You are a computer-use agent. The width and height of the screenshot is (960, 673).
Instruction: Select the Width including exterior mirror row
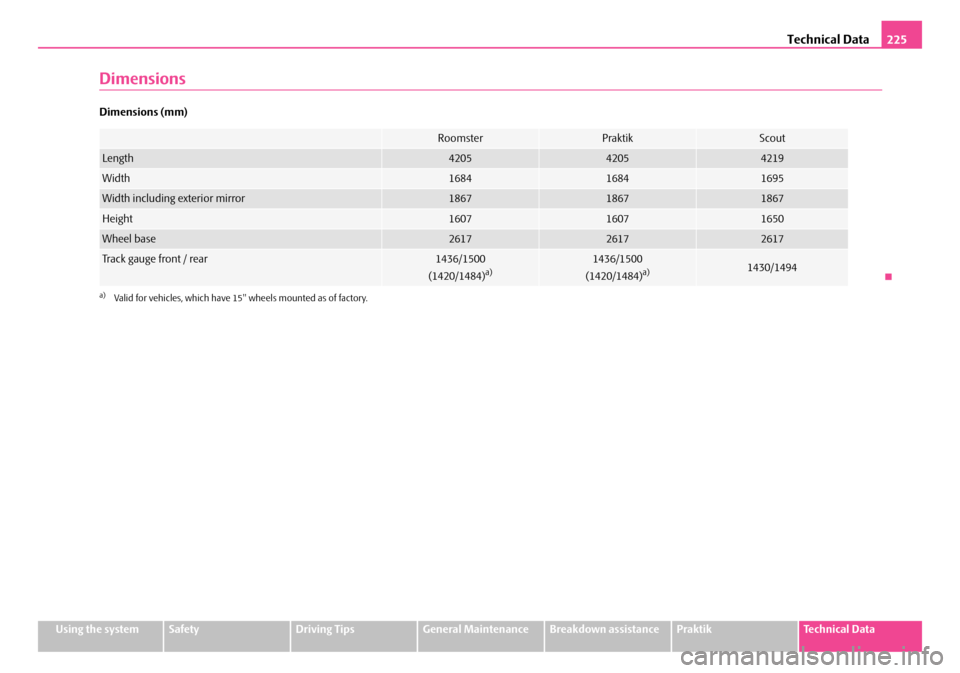coord(173,198)
